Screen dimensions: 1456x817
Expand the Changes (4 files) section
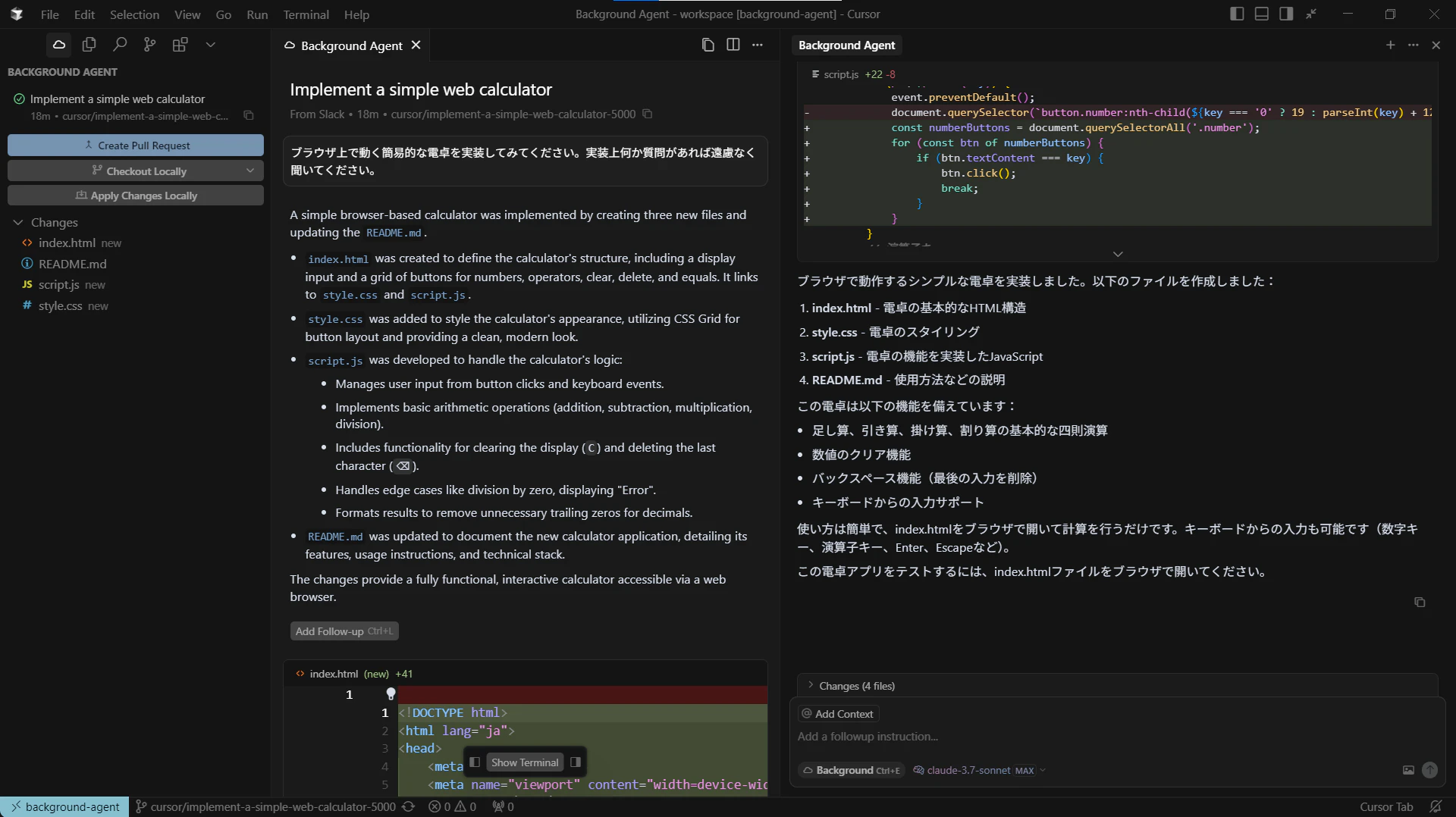(x=811, y=686)
